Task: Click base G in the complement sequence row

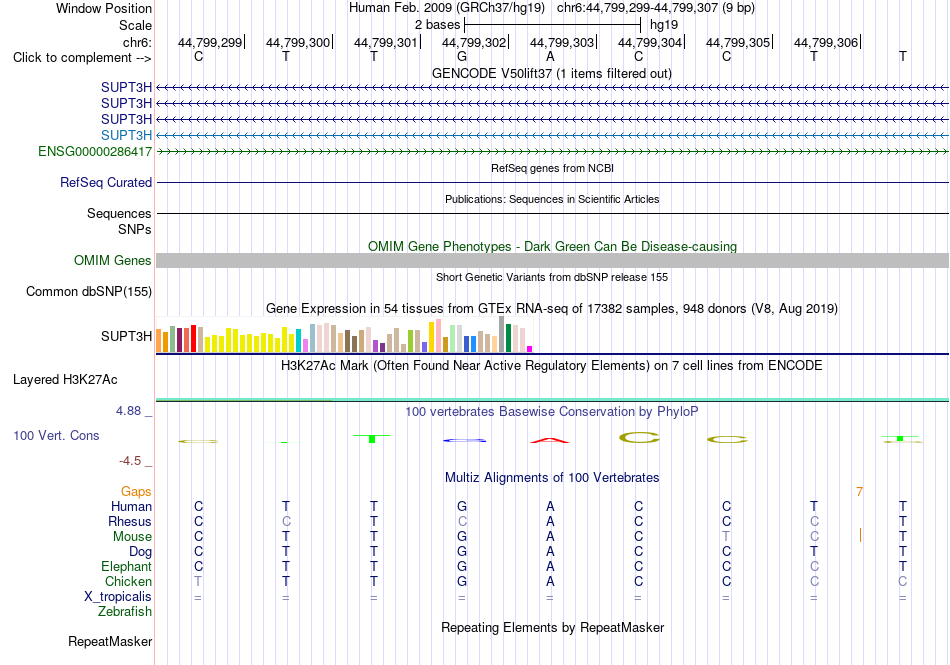Action: pos(462,56)
